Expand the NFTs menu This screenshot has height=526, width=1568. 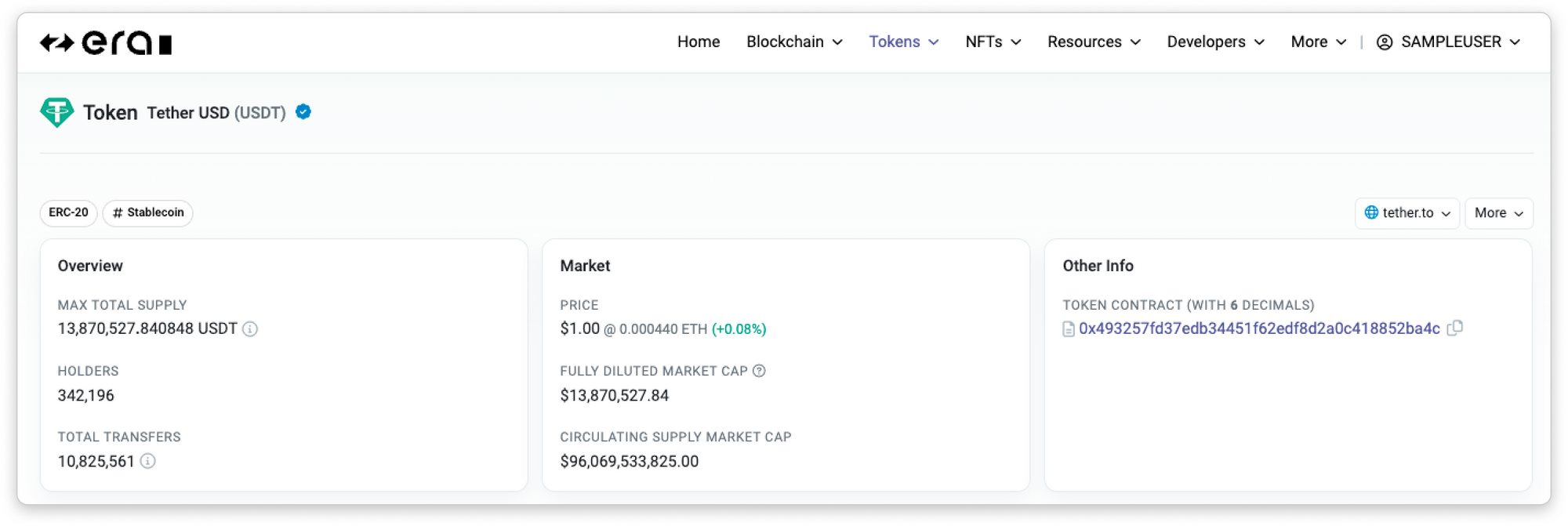tap(993, 42)
